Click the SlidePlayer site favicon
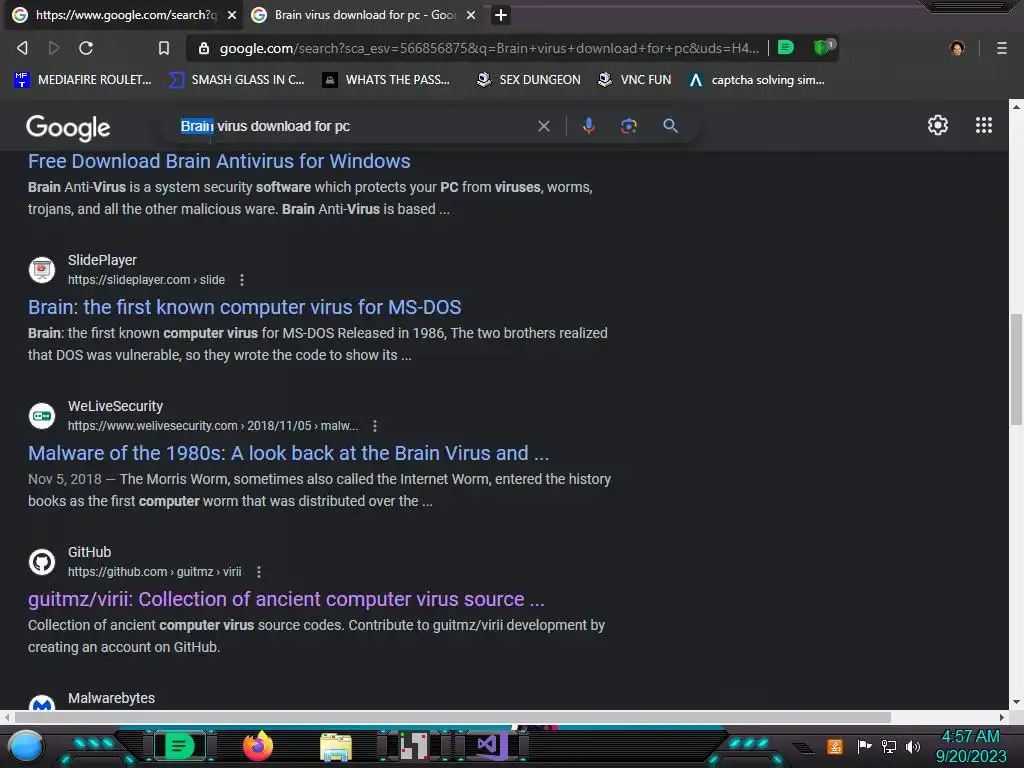The image size is (1024, 768). 42,270
